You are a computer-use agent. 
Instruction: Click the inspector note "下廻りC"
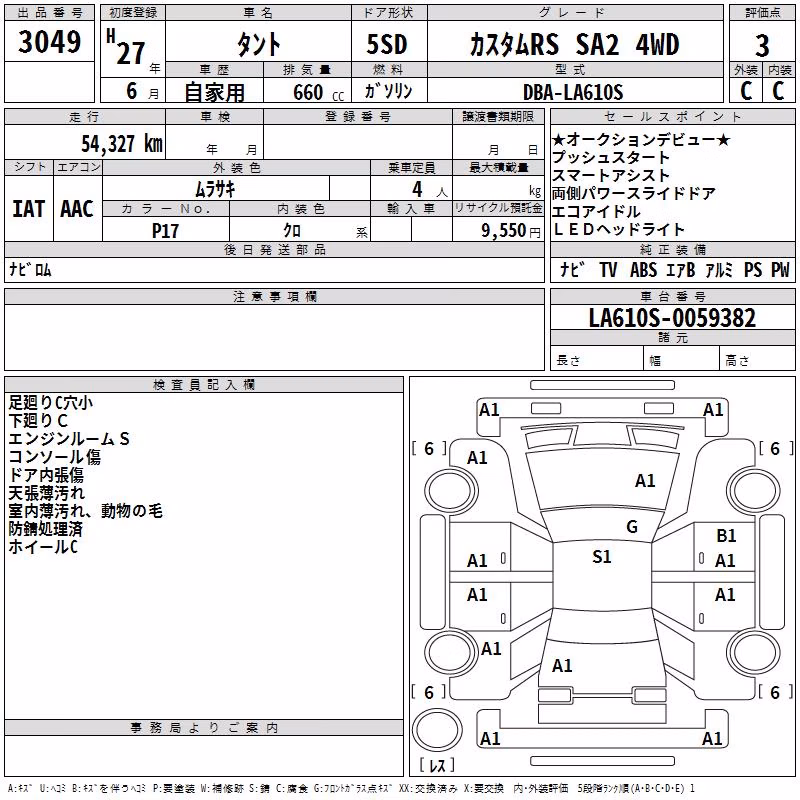coord(38,421)
